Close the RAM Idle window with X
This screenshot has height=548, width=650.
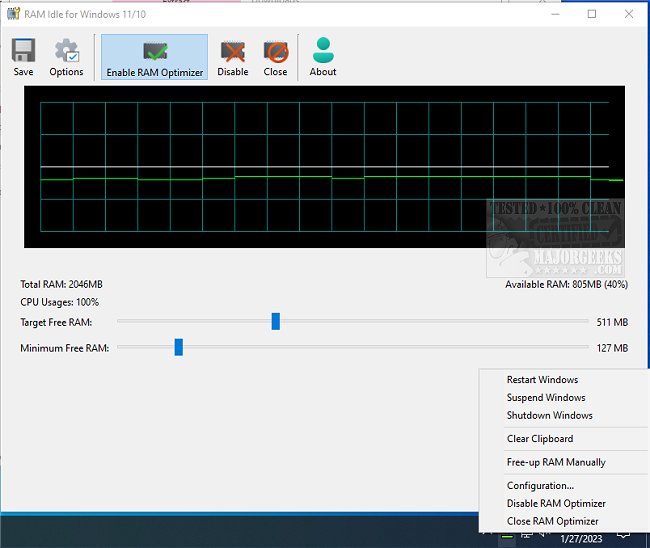[628, 14]
